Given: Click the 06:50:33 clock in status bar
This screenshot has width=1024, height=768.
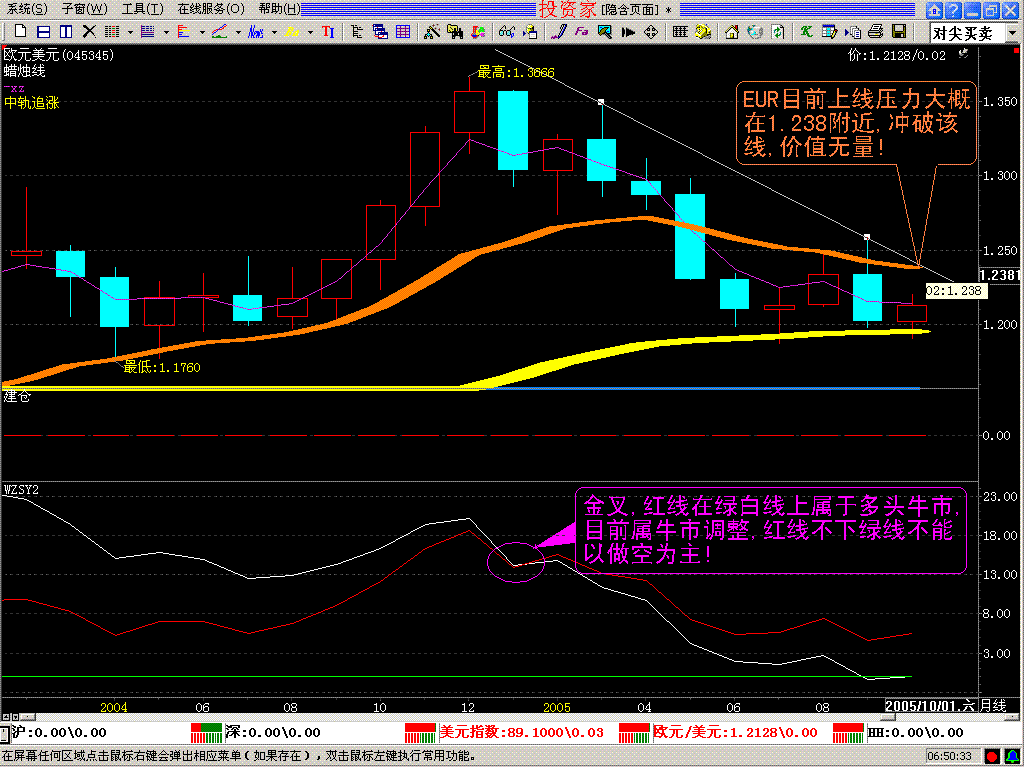Looking at the screenshot, I should coord(951,757).
